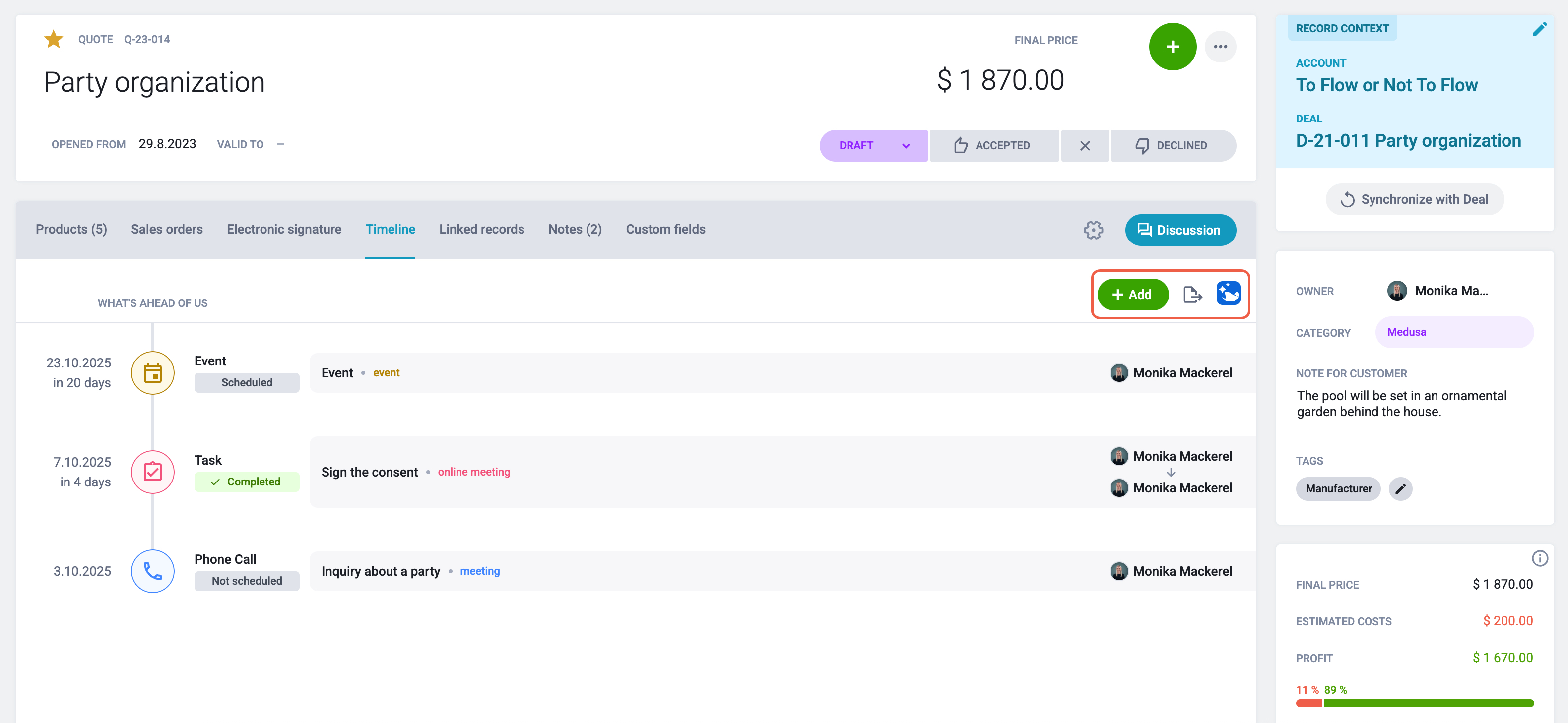Open timeline settings gear icon
Viewport: 1568px width, 723px height.
1093,230
